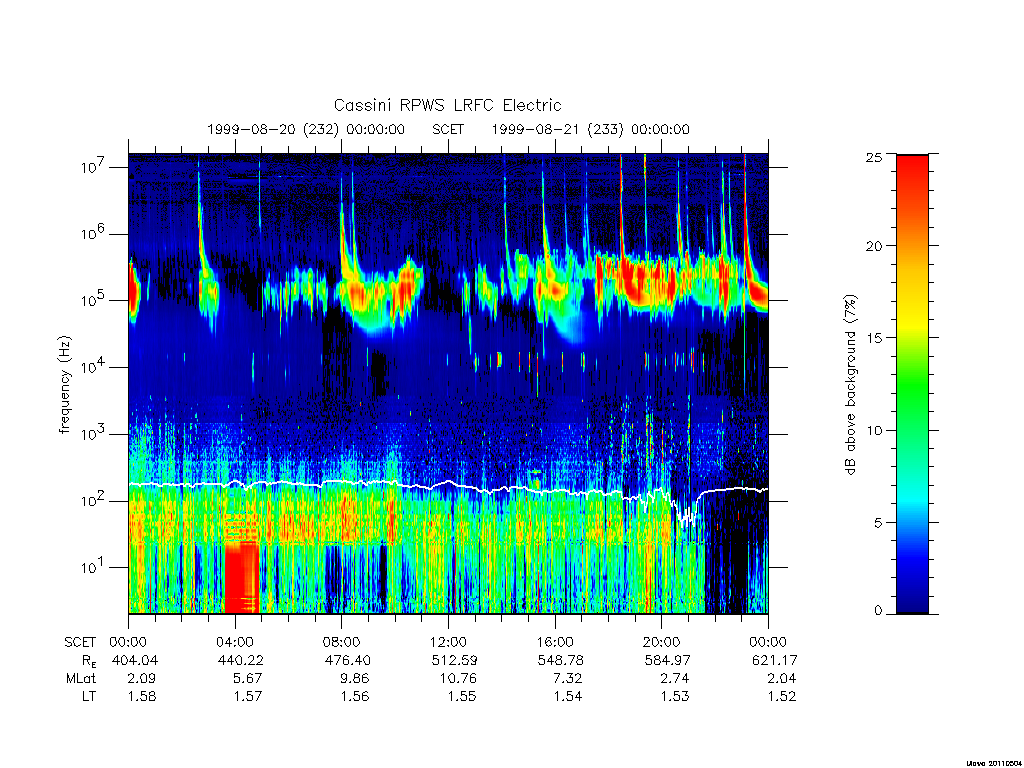The image size is (1024, 768).
Task: Click the 'LT' row label
Action: [89, 696]
